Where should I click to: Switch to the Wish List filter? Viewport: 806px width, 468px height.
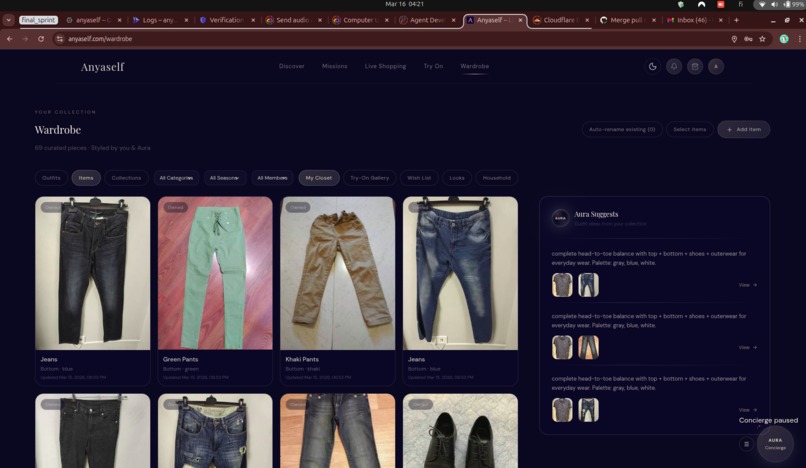419,178
